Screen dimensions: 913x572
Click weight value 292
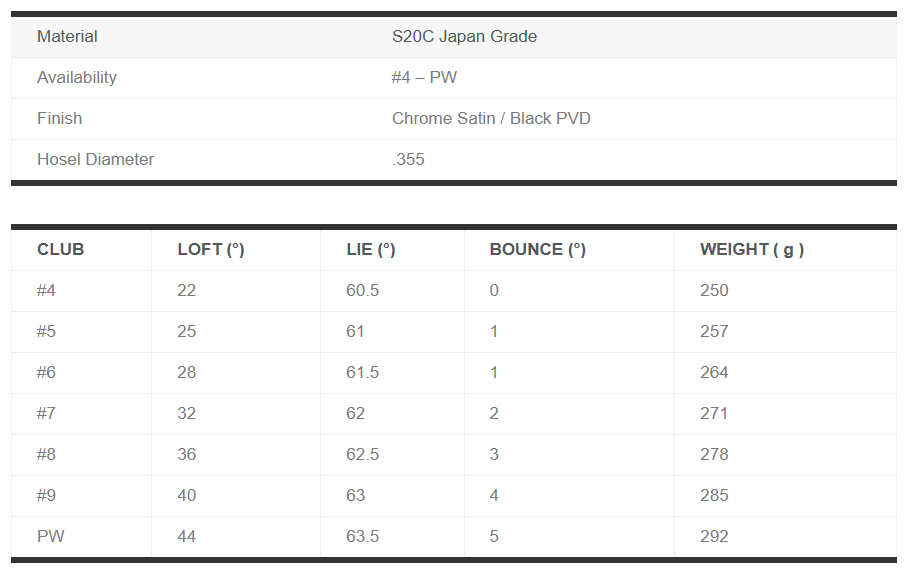(714, 537)
